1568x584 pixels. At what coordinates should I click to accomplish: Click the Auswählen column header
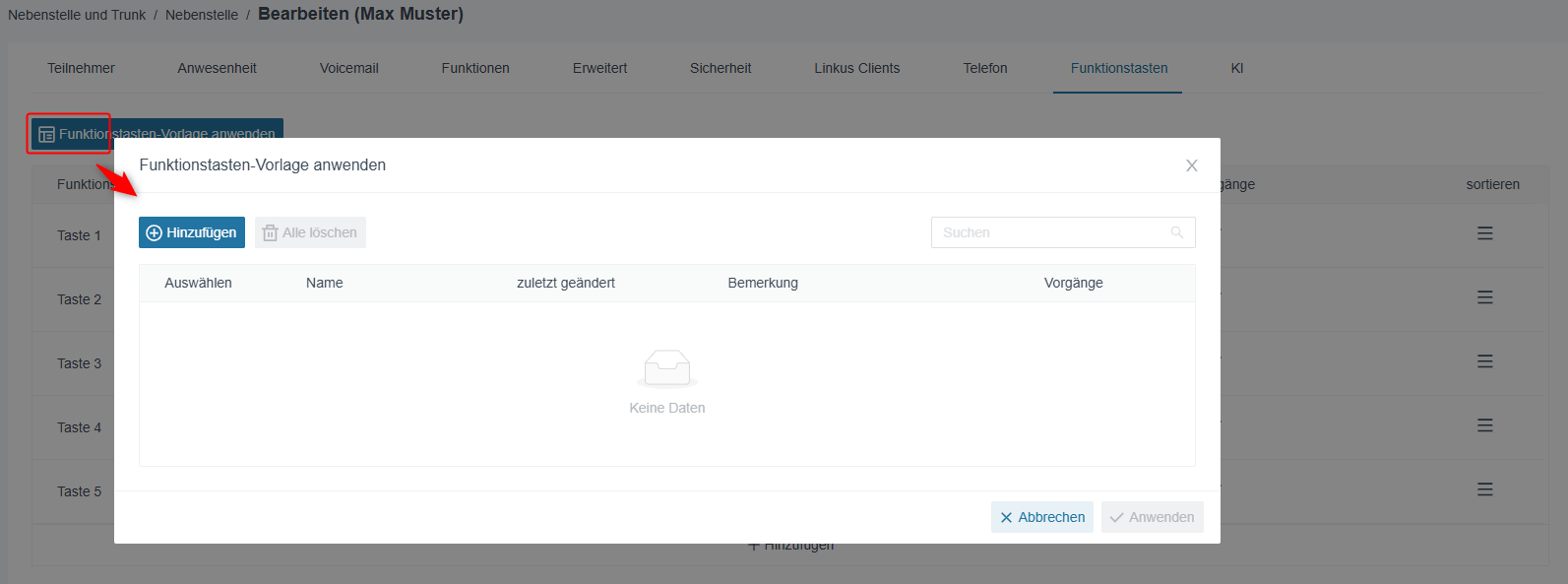(198, 283)
